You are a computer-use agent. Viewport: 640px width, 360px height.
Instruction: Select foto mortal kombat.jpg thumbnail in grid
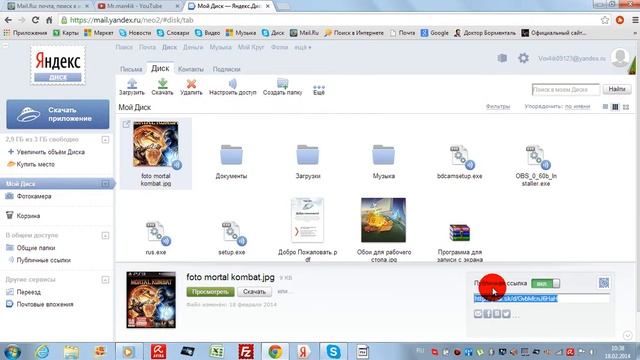[x=156, y=144]
